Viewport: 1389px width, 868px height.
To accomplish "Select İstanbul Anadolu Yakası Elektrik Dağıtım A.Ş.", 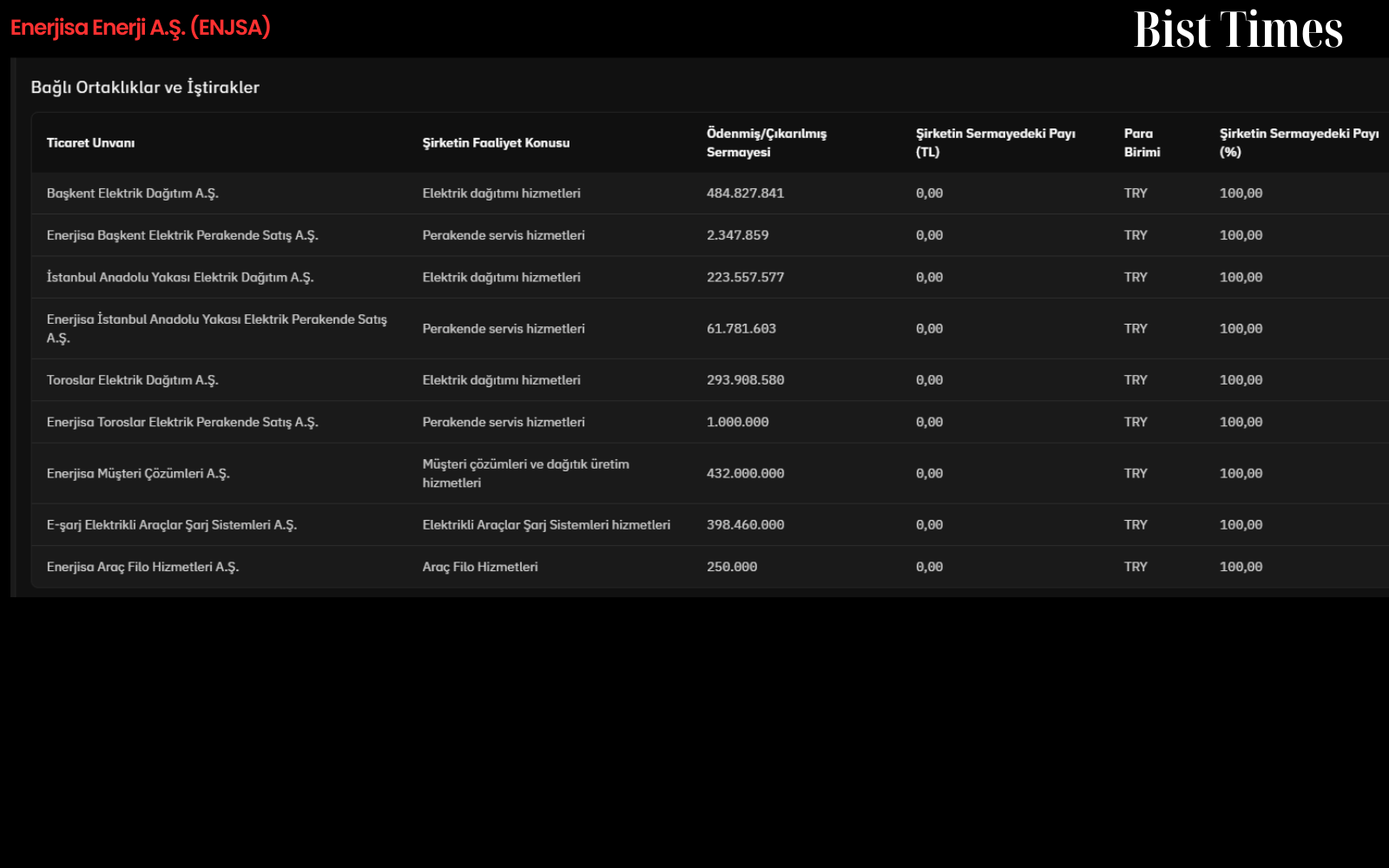I will point(180,278).
